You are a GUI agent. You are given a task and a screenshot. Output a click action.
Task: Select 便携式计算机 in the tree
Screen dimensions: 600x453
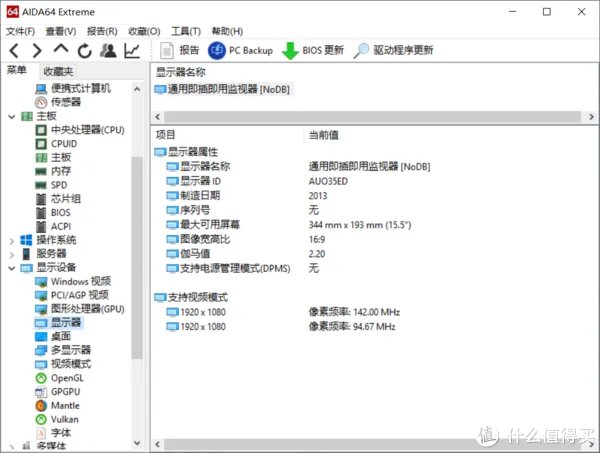pyautogui.click(x=73, y=89)
